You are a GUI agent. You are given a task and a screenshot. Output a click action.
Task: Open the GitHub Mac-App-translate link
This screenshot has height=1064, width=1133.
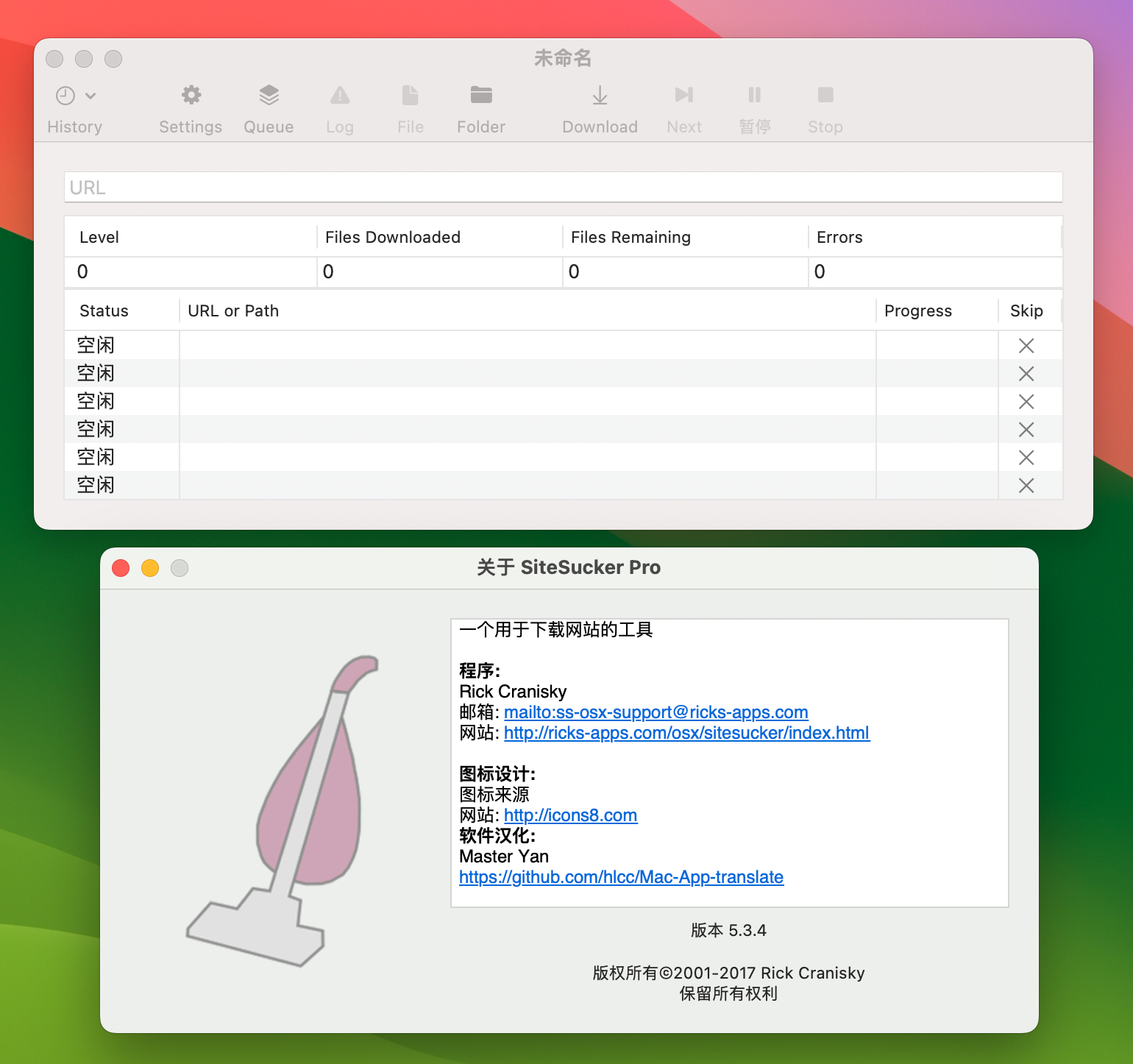click(x=622, y=877)
